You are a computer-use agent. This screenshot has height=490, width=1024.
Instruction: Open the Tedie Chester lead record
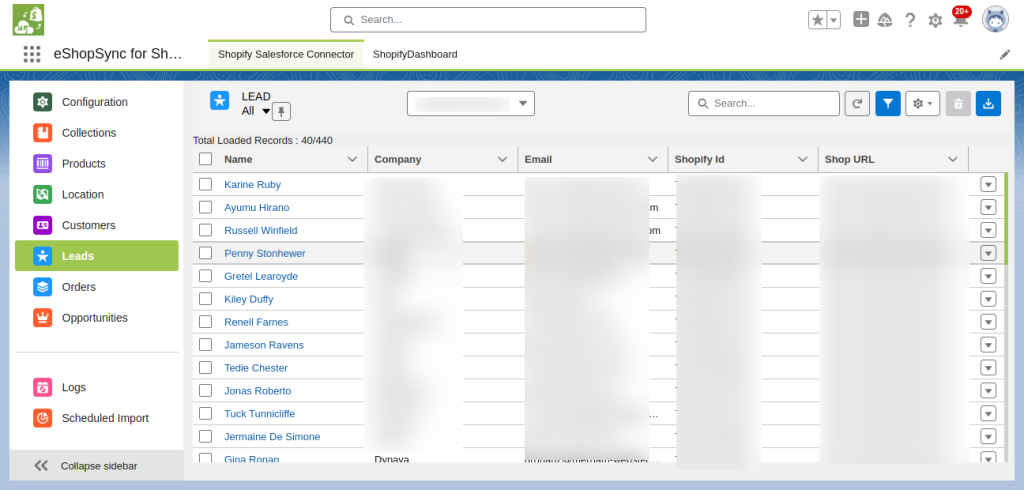point(256,368)
